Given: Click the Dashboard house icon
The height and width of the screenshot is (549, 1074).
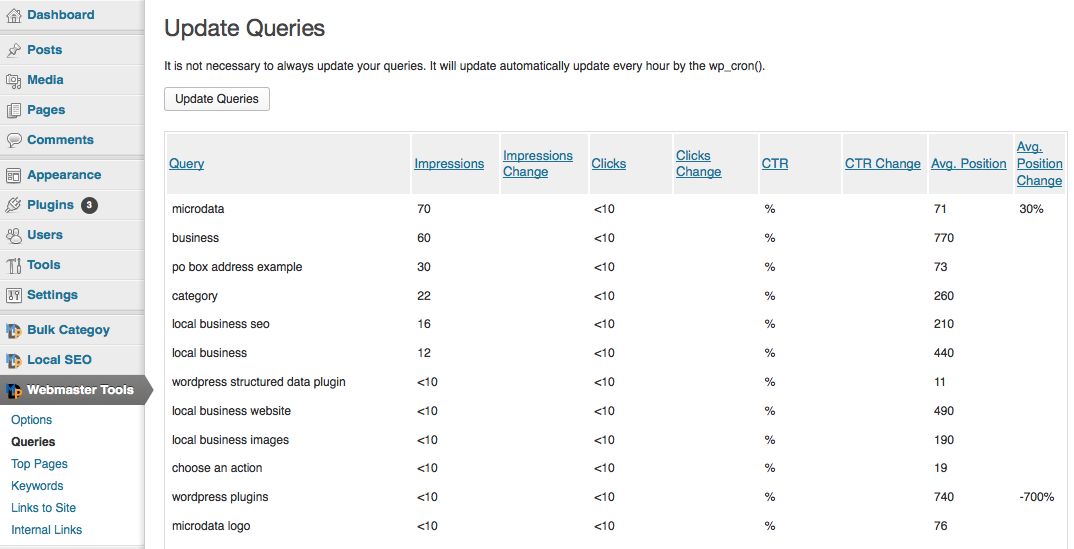Looking at the screenshot, I should tap(14, 16).
